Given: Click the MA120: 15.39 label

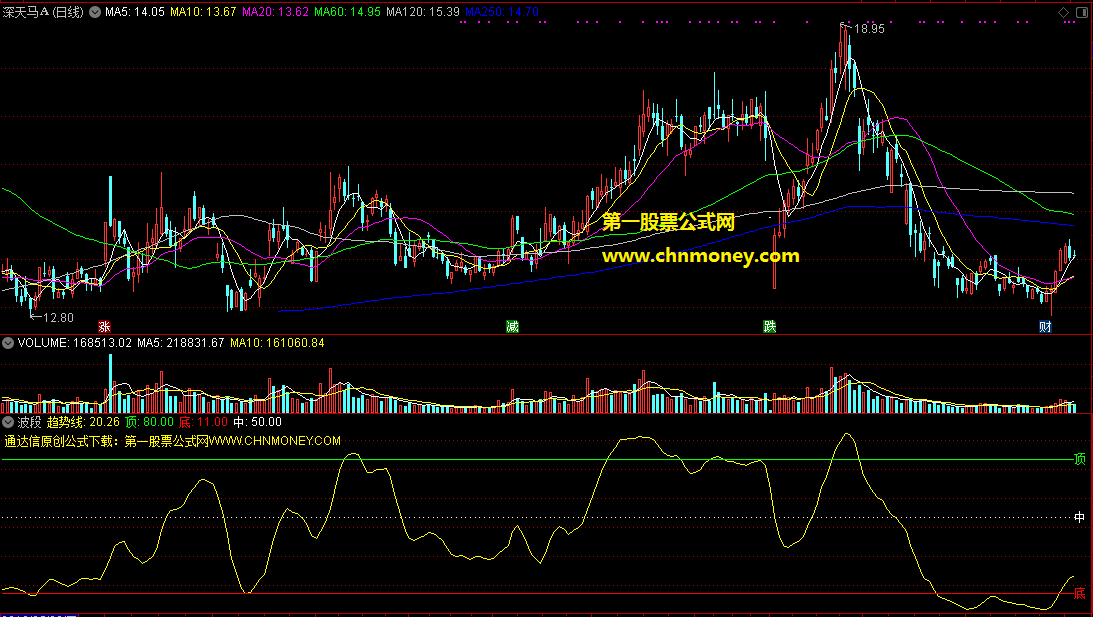Looking at the screenshot, I should tap(422, 12).
